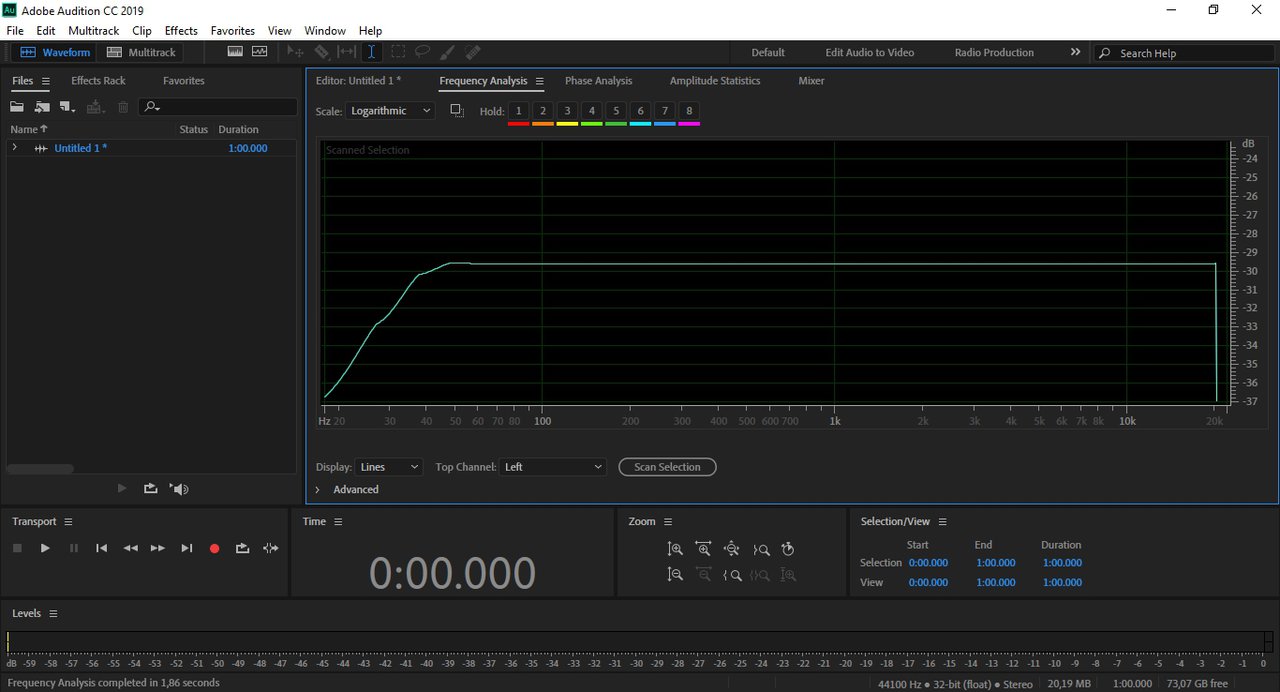Viewport: 1280px width, 692px height.
Task: Show the spectral frequency display
Action: point(235,52)
